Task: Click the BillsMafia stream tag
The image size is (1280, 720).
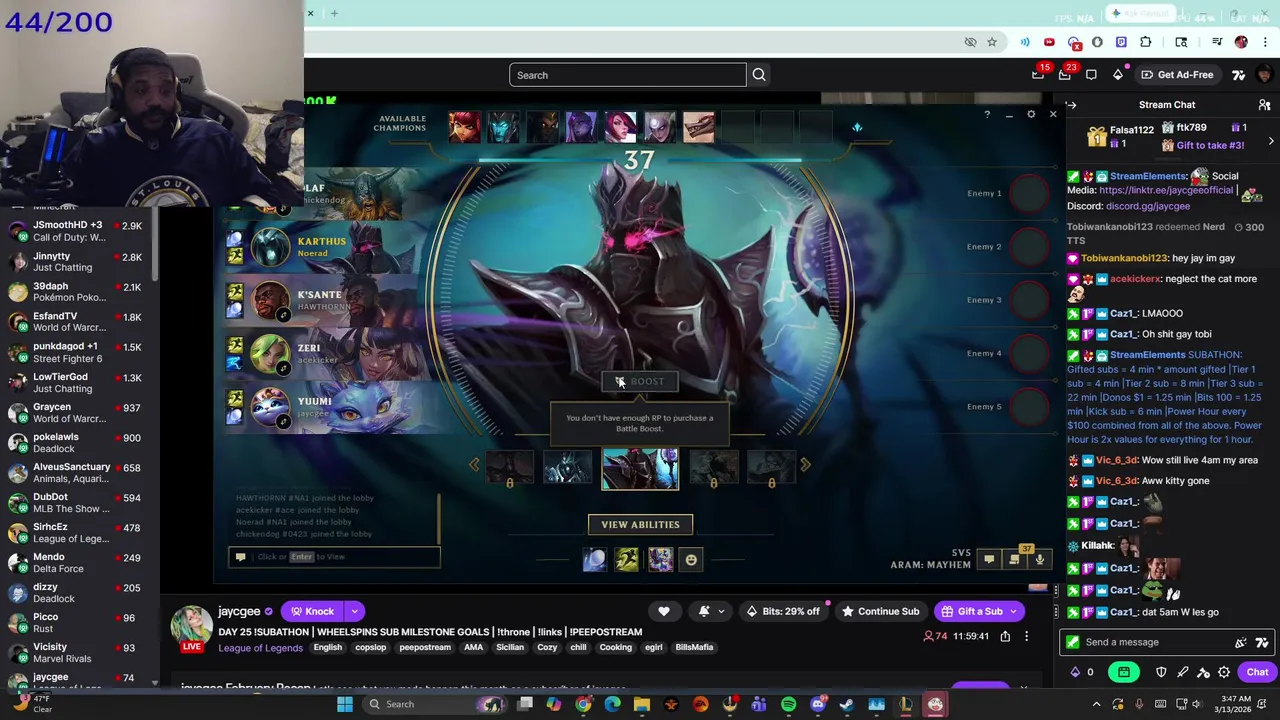Action: pyautogui.click(x=694, y=648)
